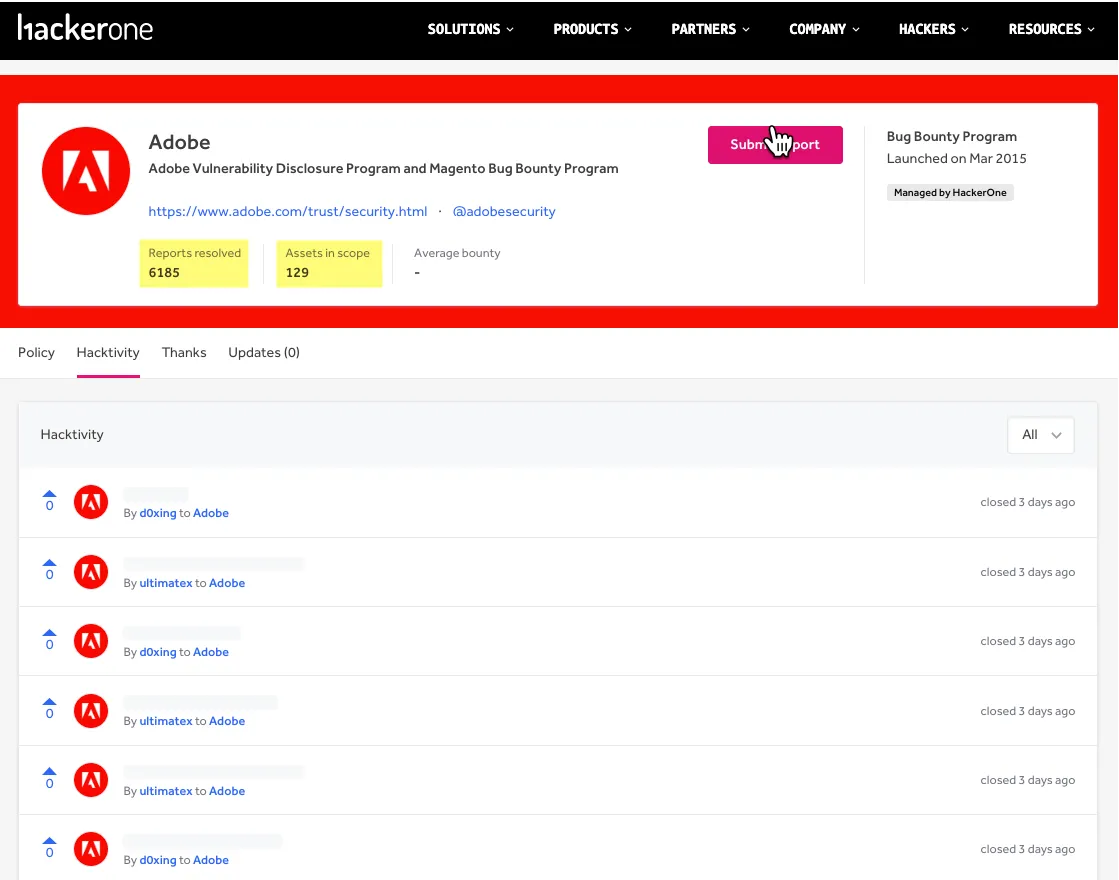This screenshot has width=1119, height=880.
Task: Open the Updates (0) tab
Action: coord(264,353)
